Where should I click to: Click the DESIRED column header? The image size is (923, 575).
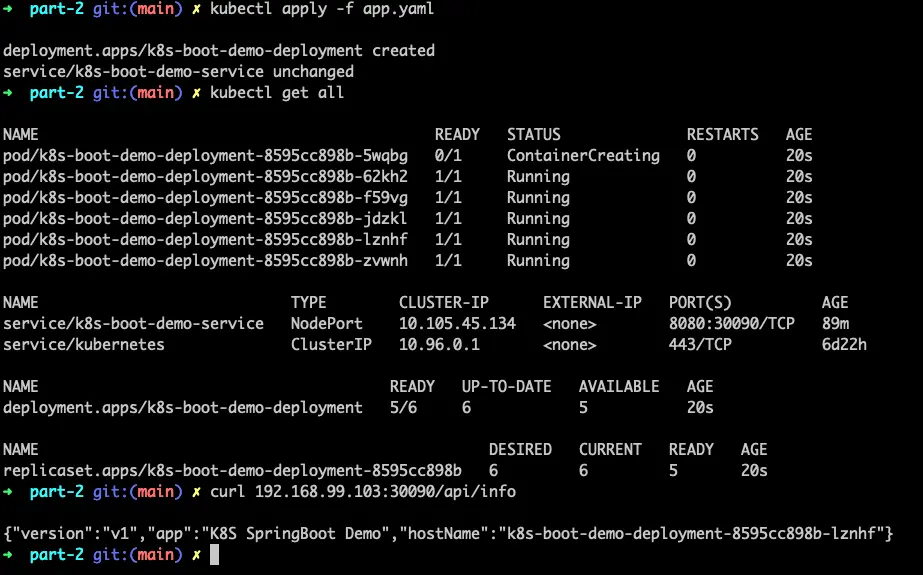click(x=520, y=450)
